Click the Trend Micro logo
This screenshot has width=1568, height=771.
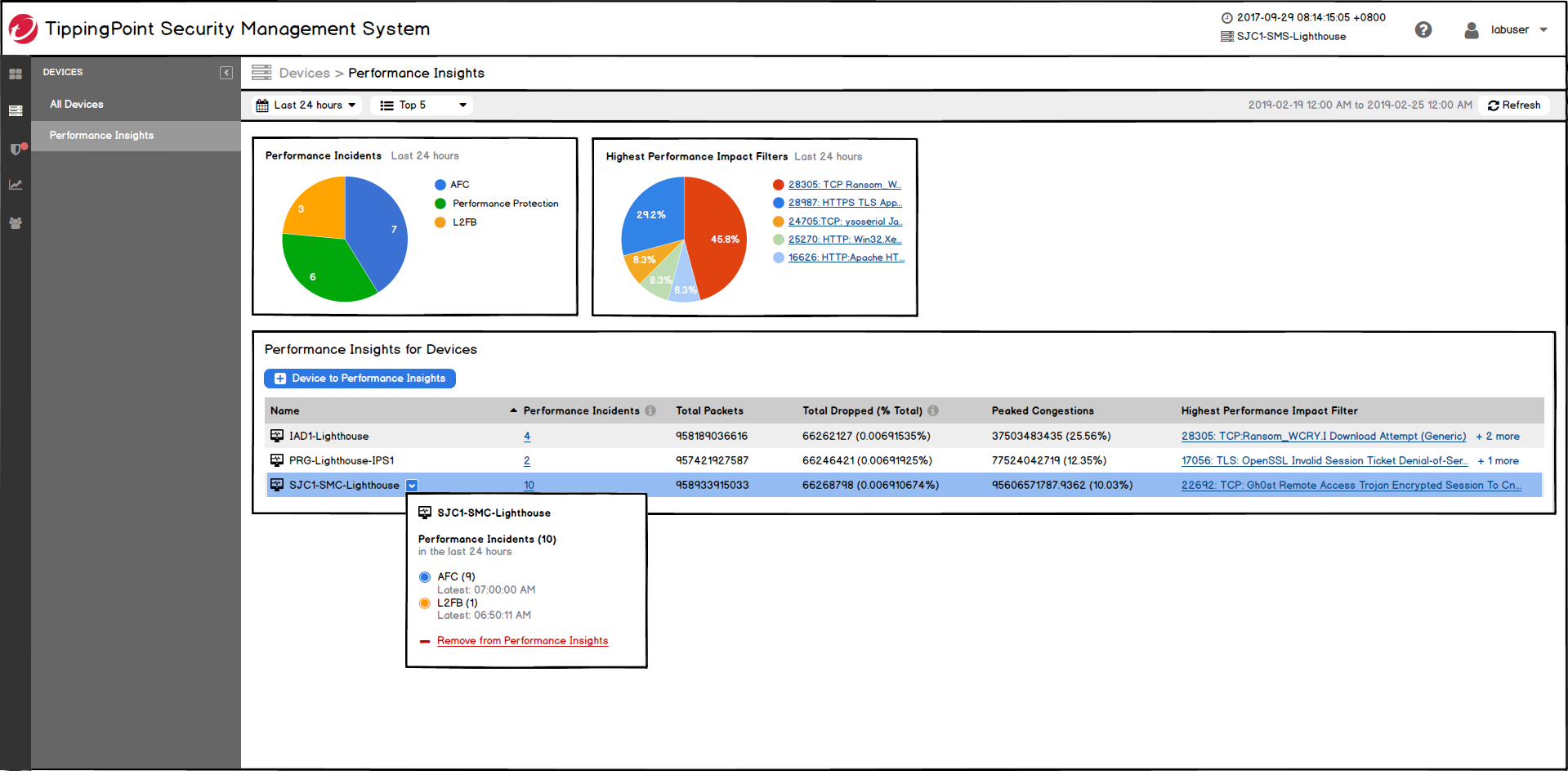point(23,29)
